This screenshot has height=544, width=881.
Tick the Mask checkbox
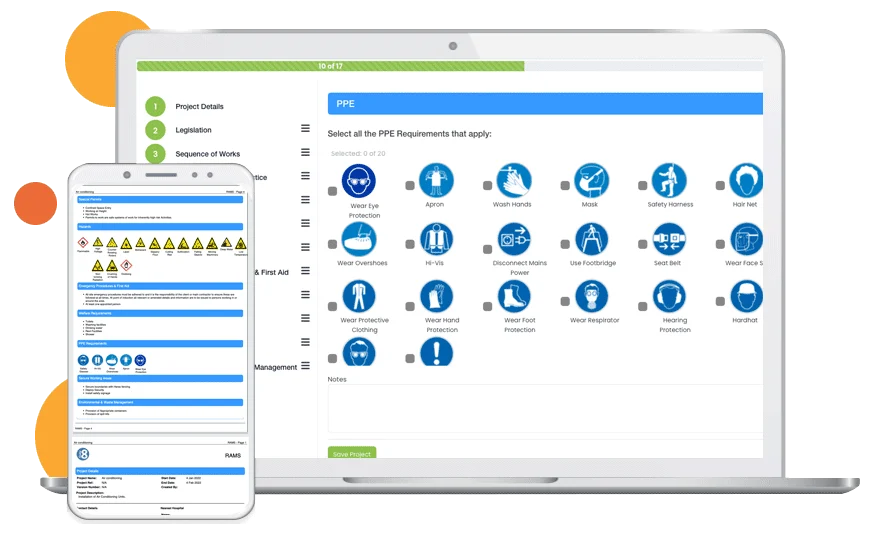pos(565,185)
